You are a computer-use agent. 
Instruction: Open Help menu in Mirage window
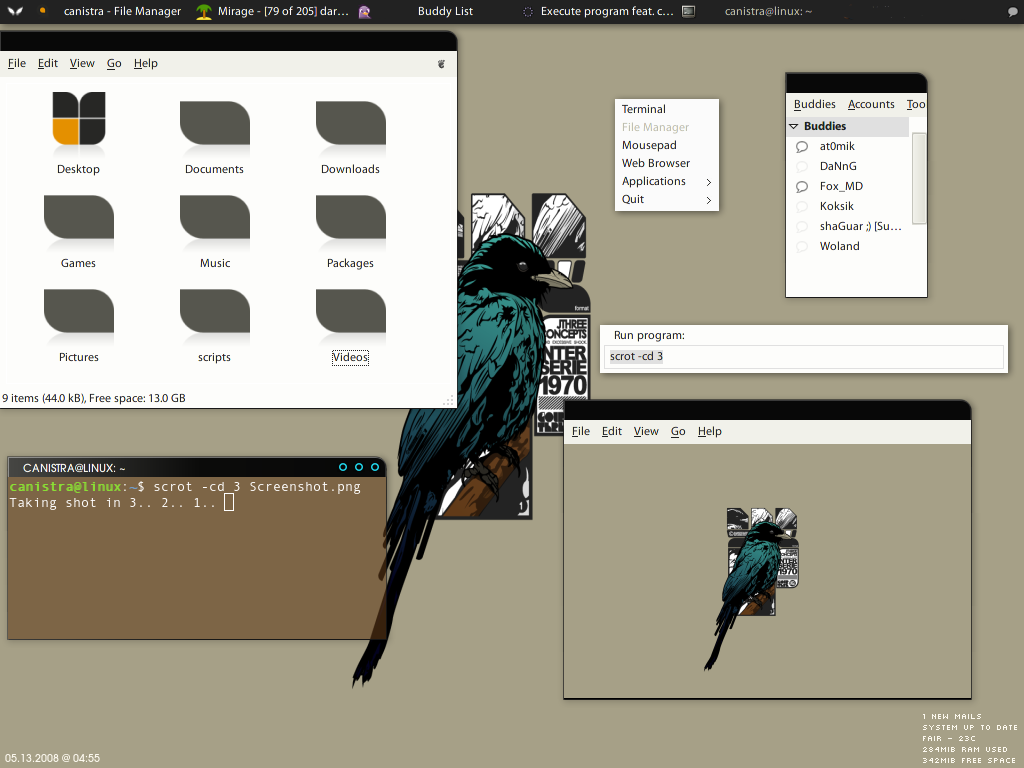click(x=709, y=431)
